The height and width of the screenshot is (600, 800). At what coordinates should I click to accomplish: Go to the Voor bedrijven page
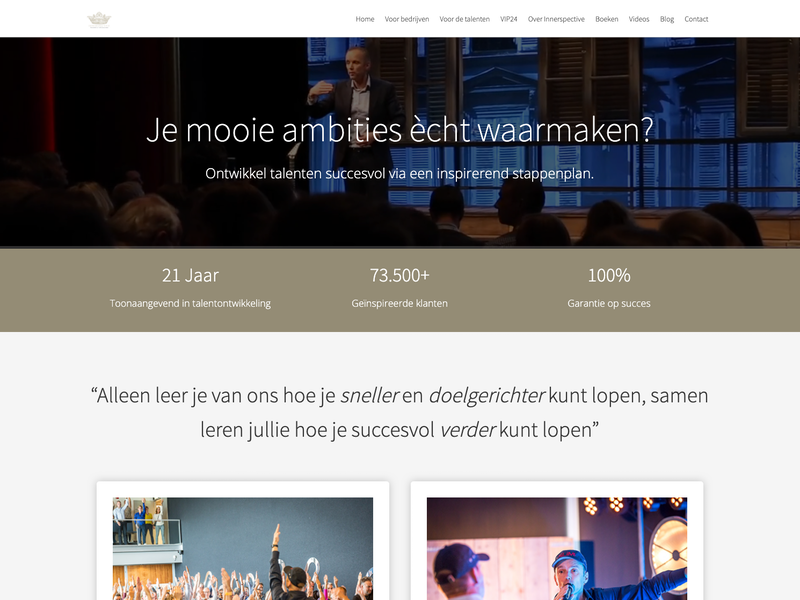click(407, 19)
